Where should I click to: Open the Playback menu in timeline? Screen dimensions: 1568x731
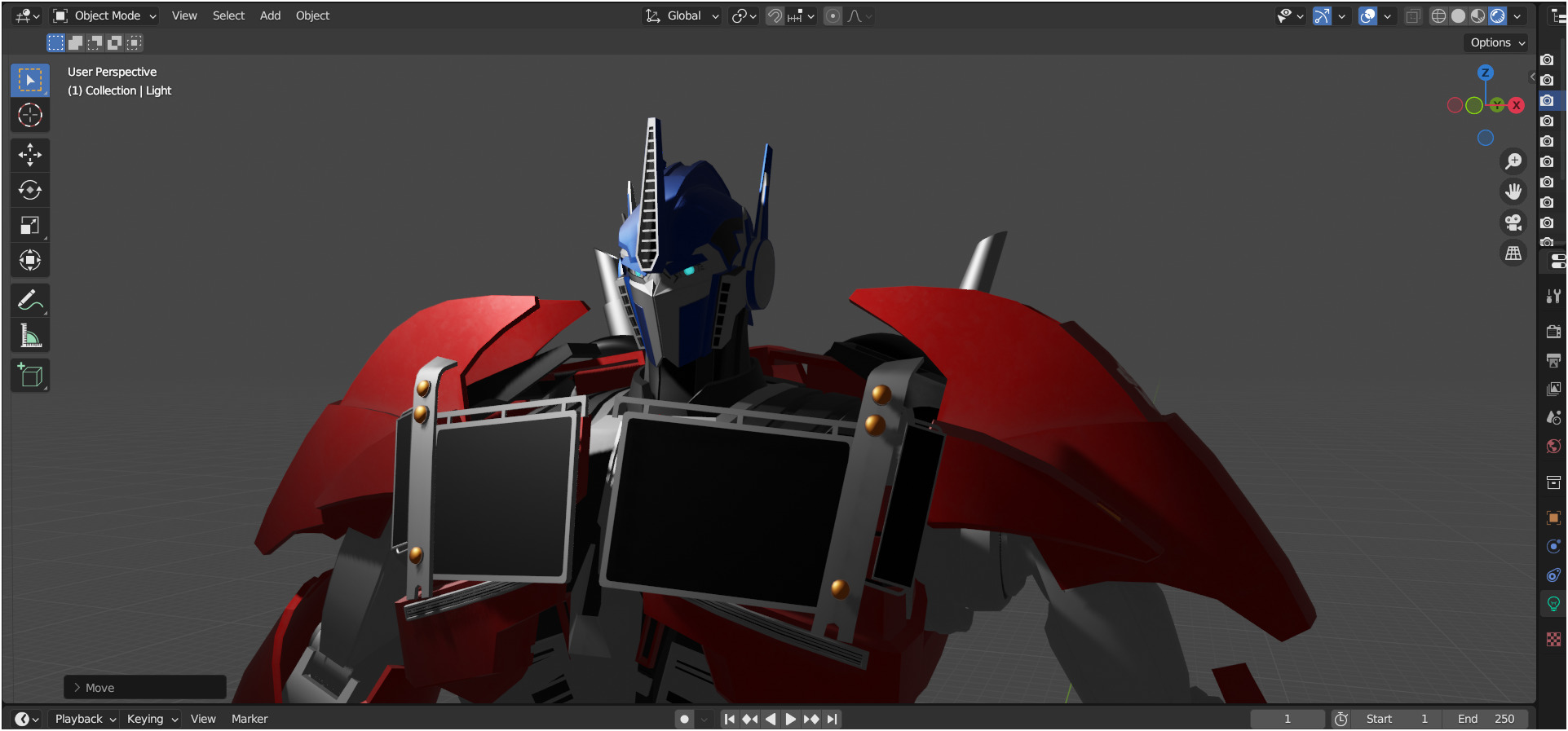point(85,719)
